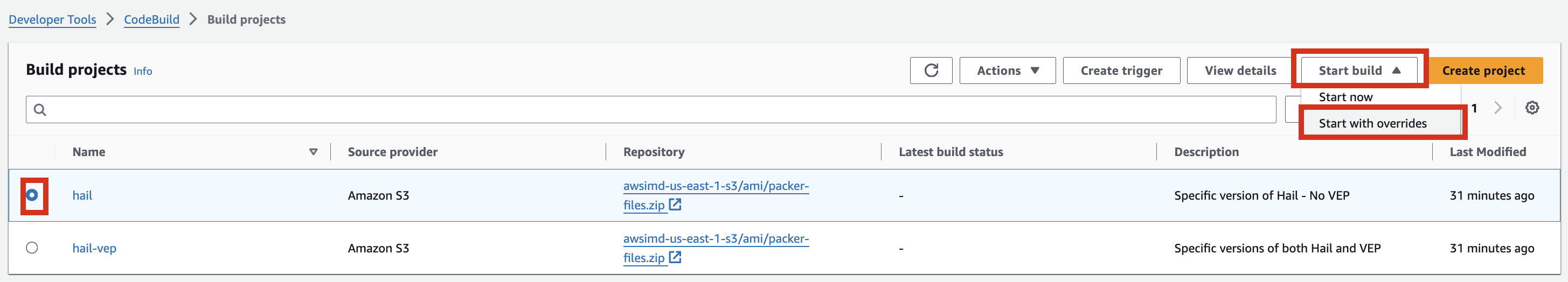Image resolution: width=1568 pixels, height=282 pixels.
Task: Open Info link beside Build projects
Action: 143,71
